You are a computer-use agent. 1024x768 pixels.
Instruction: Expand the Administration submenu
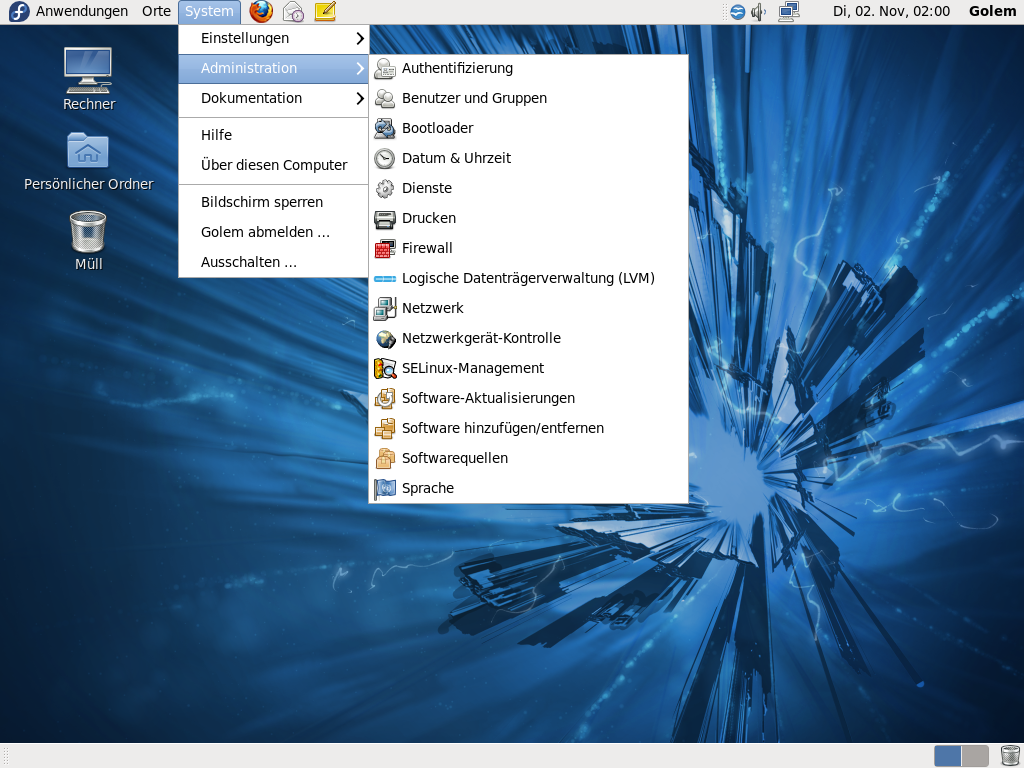coord(247,68)
